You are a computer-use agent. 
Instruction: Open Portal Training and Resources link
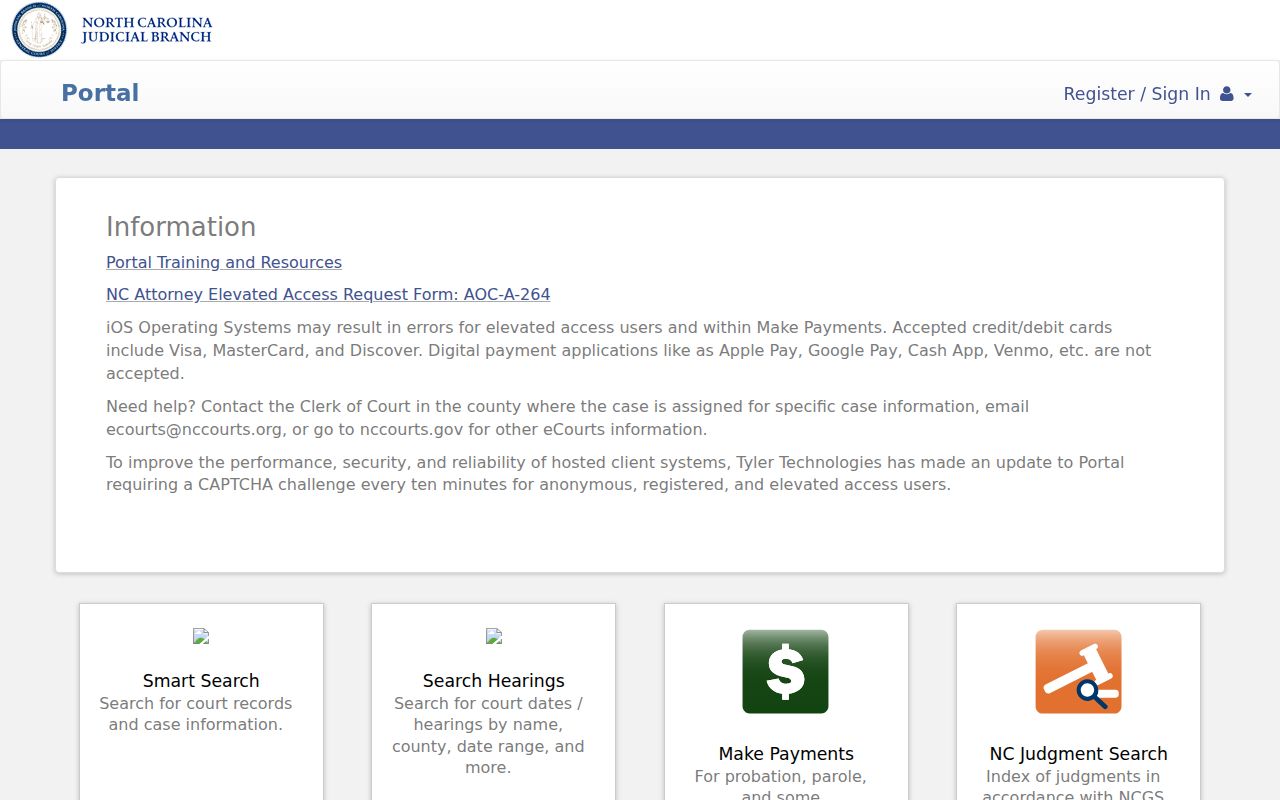coord(224,262)
